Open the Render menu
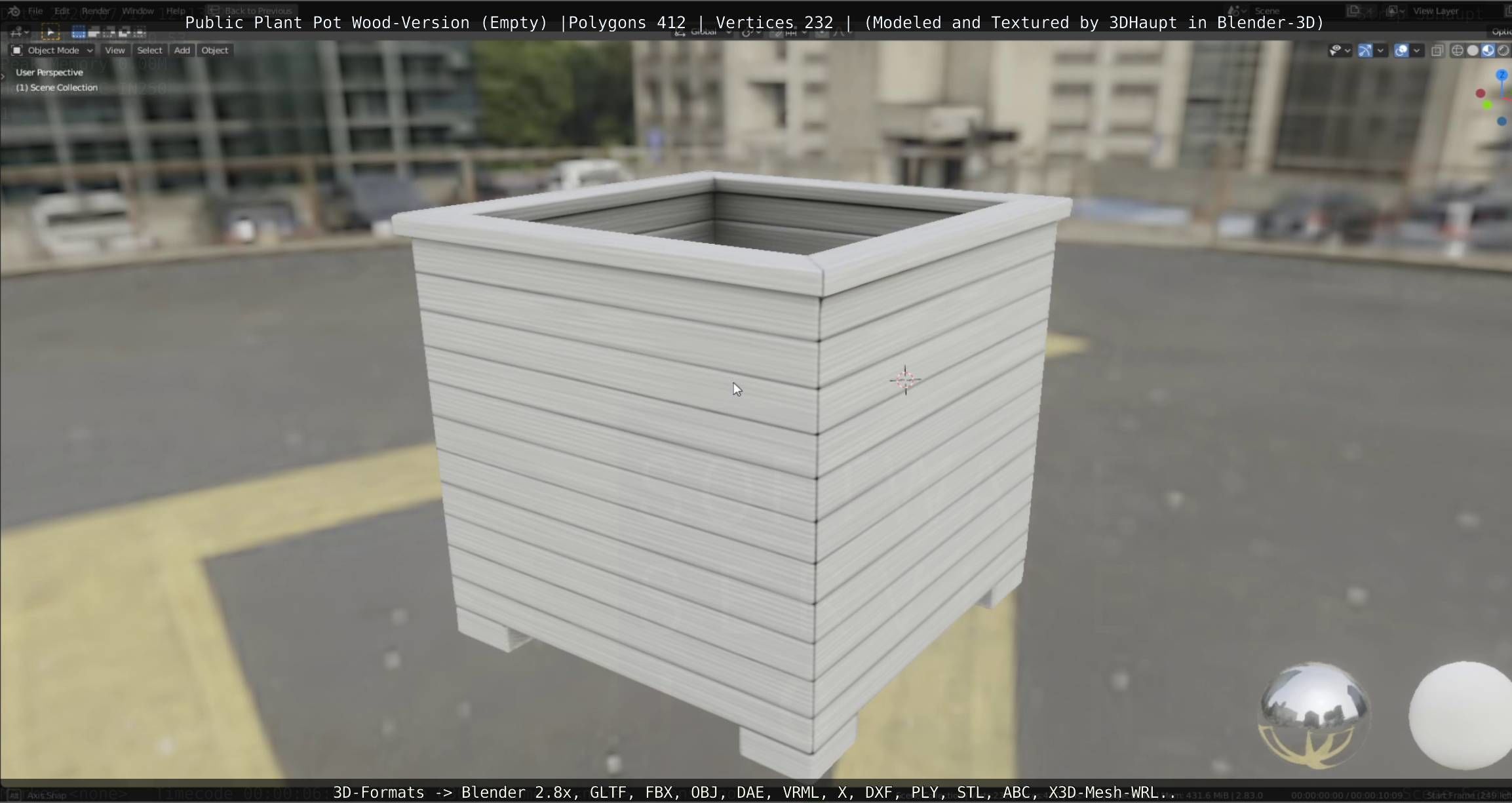The image size is (1512, 803). (96, 11)
